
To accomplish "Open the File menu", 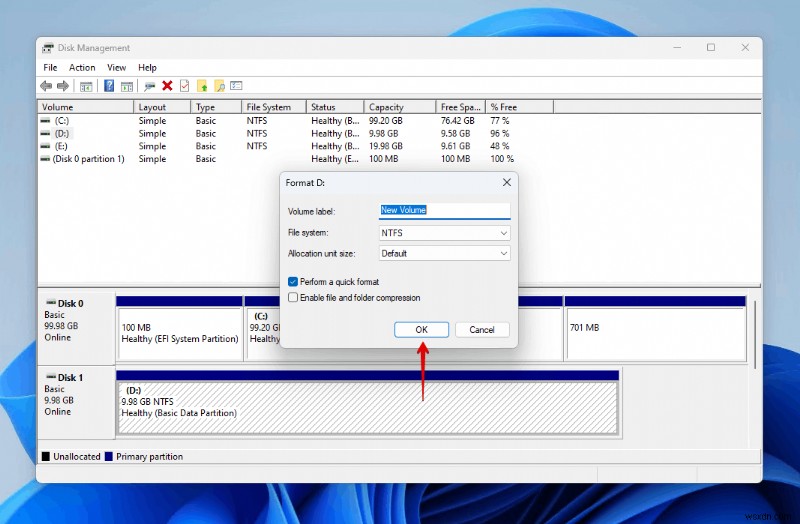I will pos(50,67).
